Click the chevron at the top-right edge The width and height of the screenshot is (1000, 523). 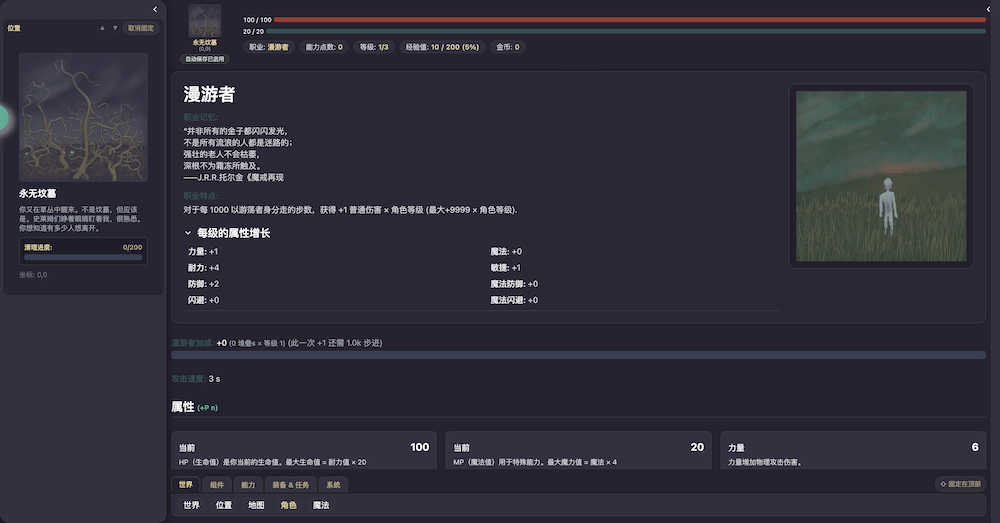(x=988, y=9)
